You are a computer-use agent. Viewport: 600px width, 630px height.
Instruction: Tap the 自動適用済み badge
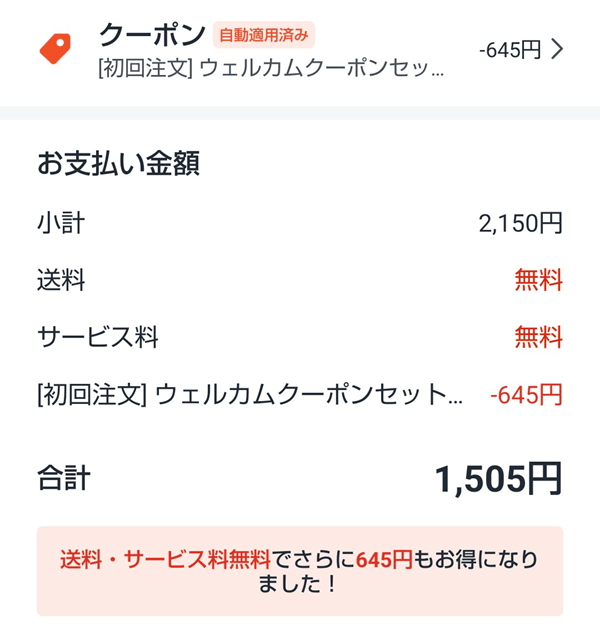[x=264, y=35]
